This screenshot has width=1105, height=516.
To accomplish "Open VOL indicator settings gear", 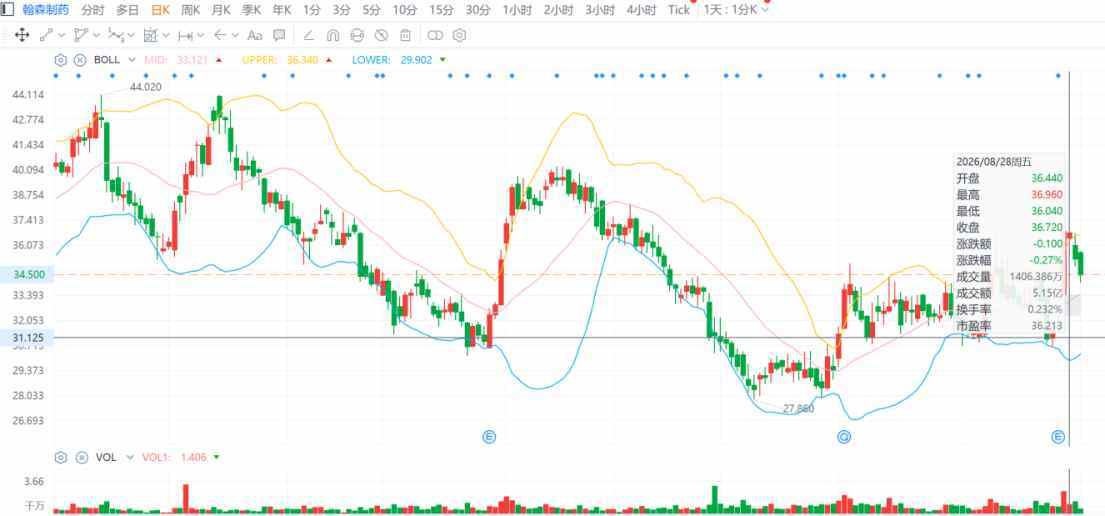I will click(61, 457).
